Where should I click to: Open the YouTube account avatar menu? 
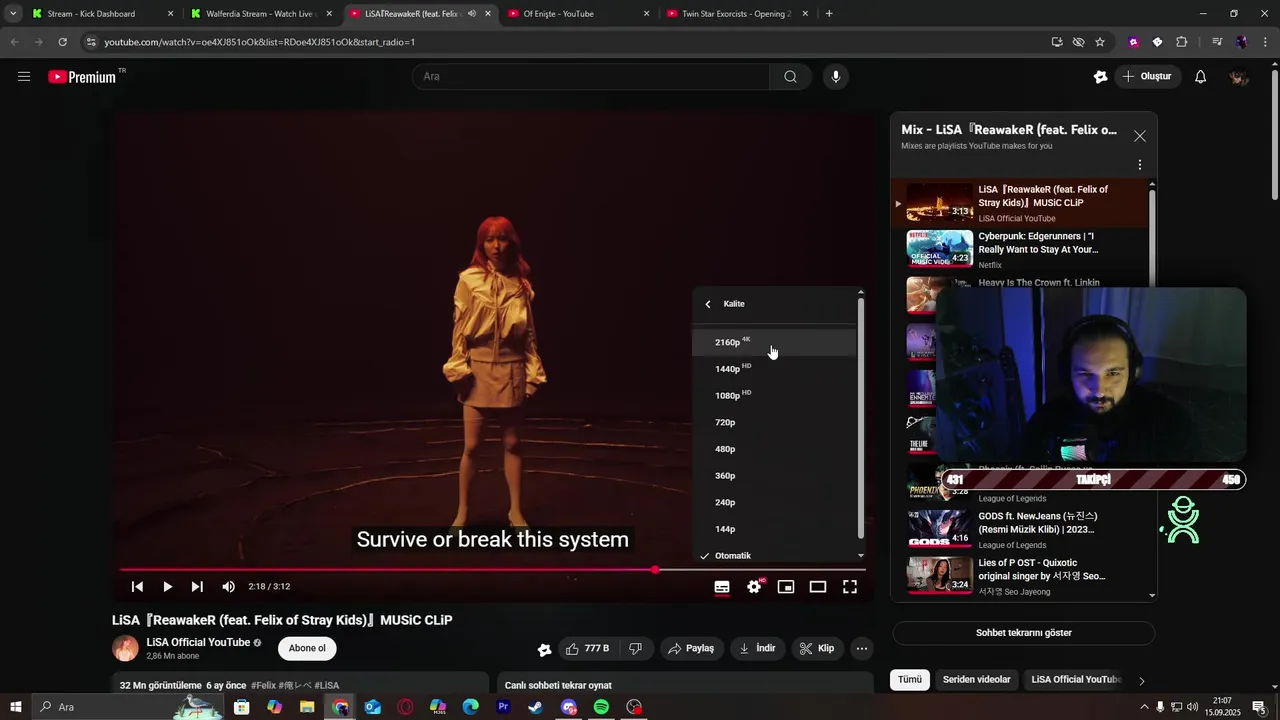(1239, 77)
